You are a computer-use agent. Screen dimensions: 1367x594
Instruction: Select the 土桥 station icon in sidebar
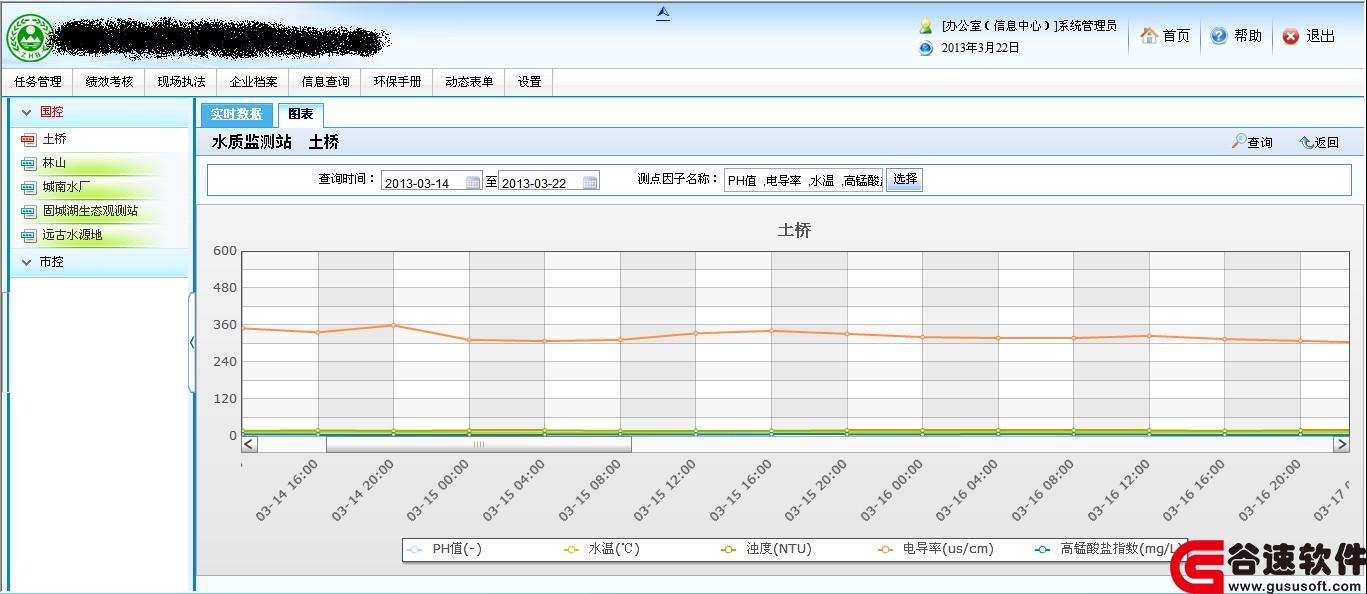pos(28,140)
